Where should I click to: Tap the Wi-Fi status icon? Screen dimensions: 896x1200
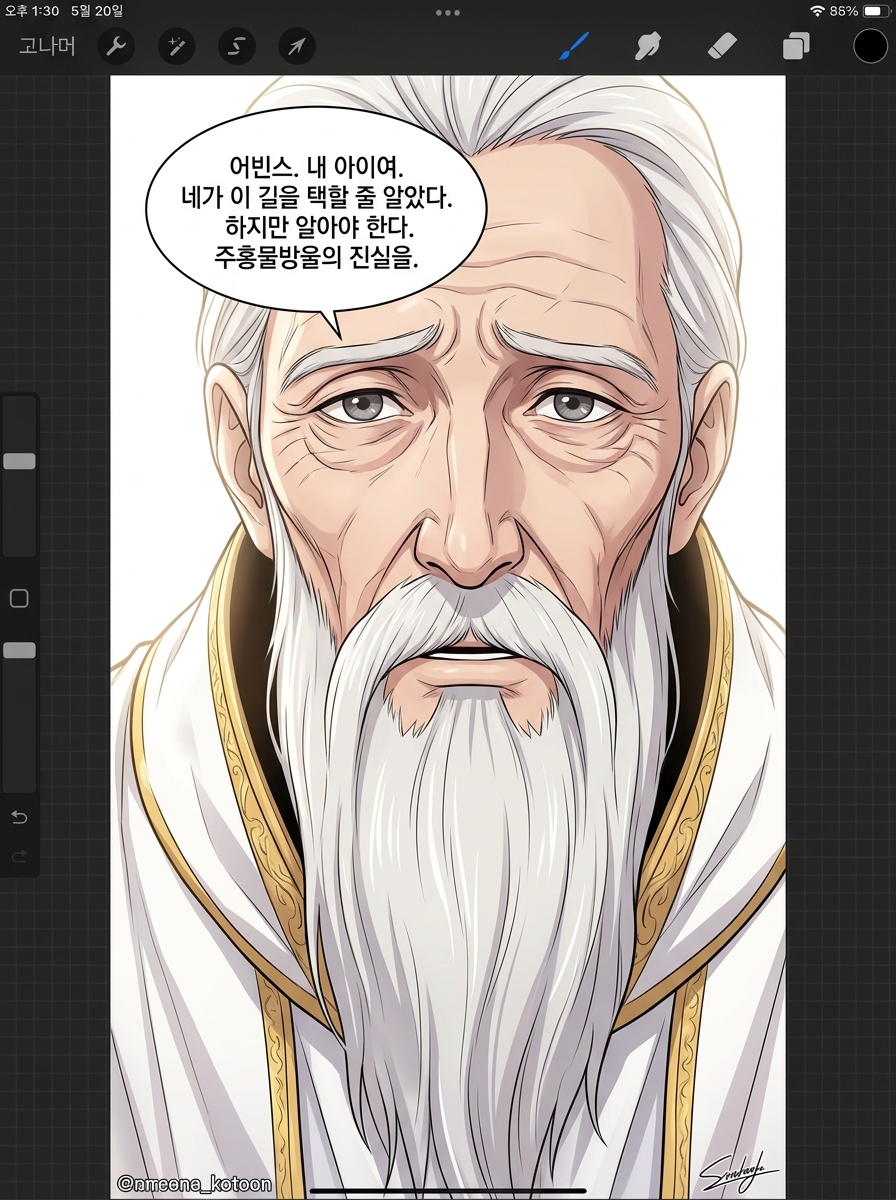pos(817,11)
